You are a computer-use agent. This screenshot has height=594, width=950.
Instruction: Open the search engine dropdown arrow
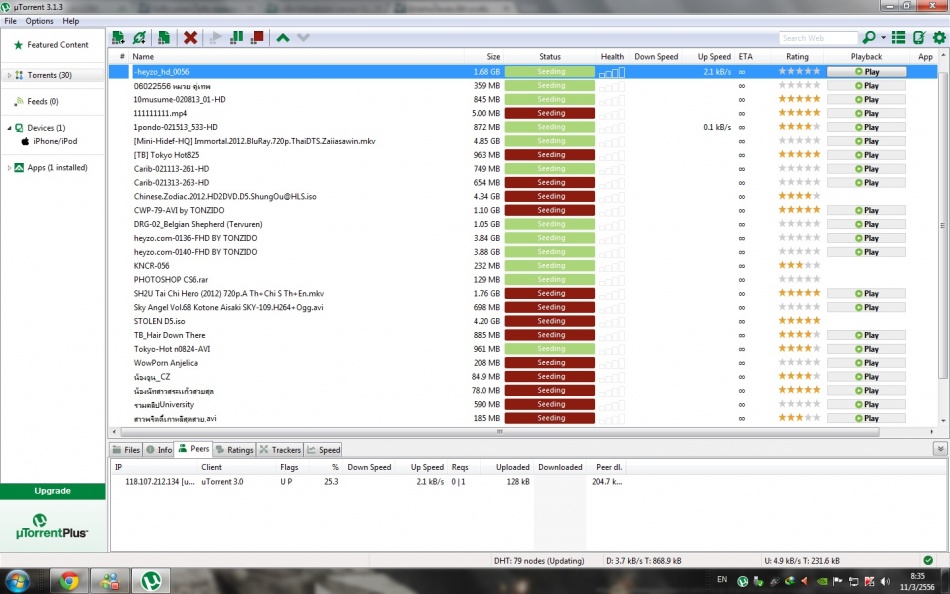coord(883,37)
